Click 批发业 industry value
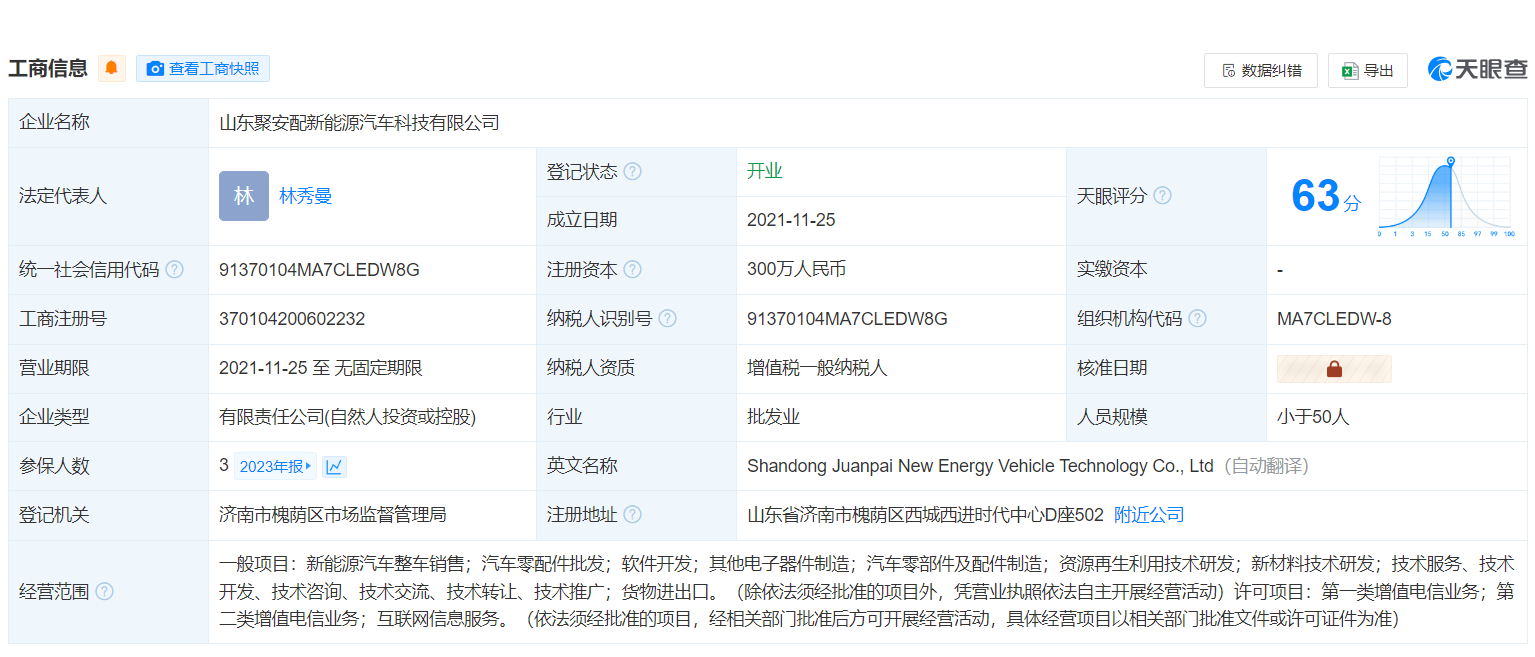Image resolution: width=1535 pixels, height=657 pixels. pos(774,417)
